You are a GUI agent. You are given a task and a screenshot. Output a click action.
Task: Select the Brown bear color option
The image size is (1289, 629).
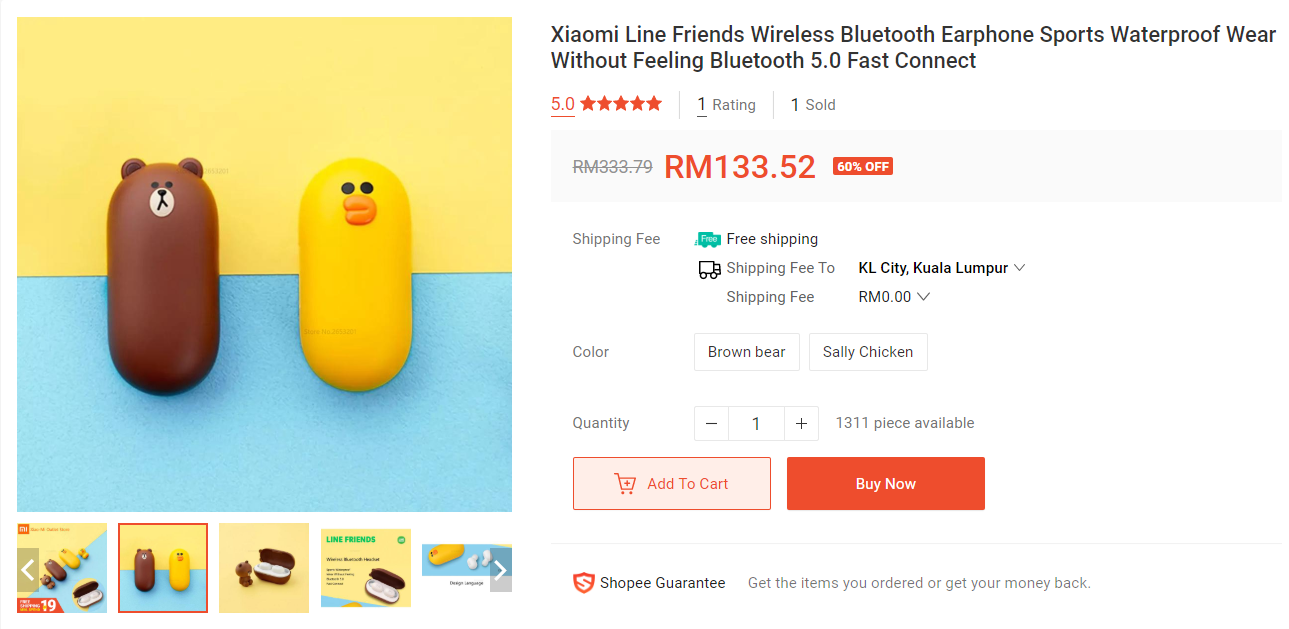point(746,352)
